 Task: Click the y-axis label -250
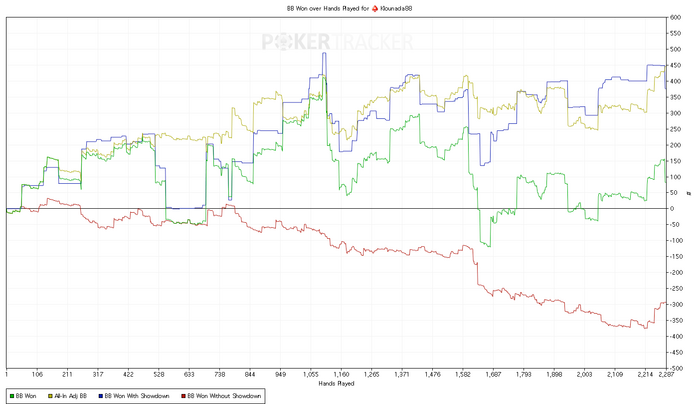click(676, 289)
